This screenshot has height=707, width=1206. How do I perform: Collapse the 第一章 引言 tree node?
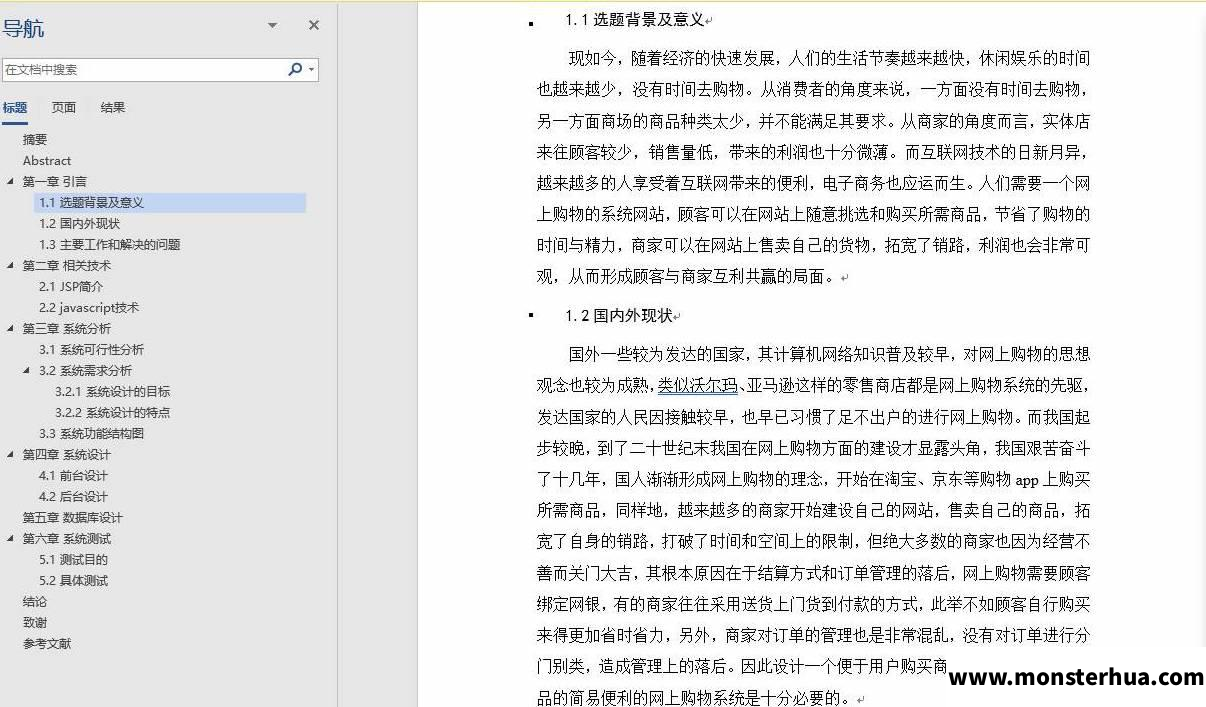(x=11, y=182)
